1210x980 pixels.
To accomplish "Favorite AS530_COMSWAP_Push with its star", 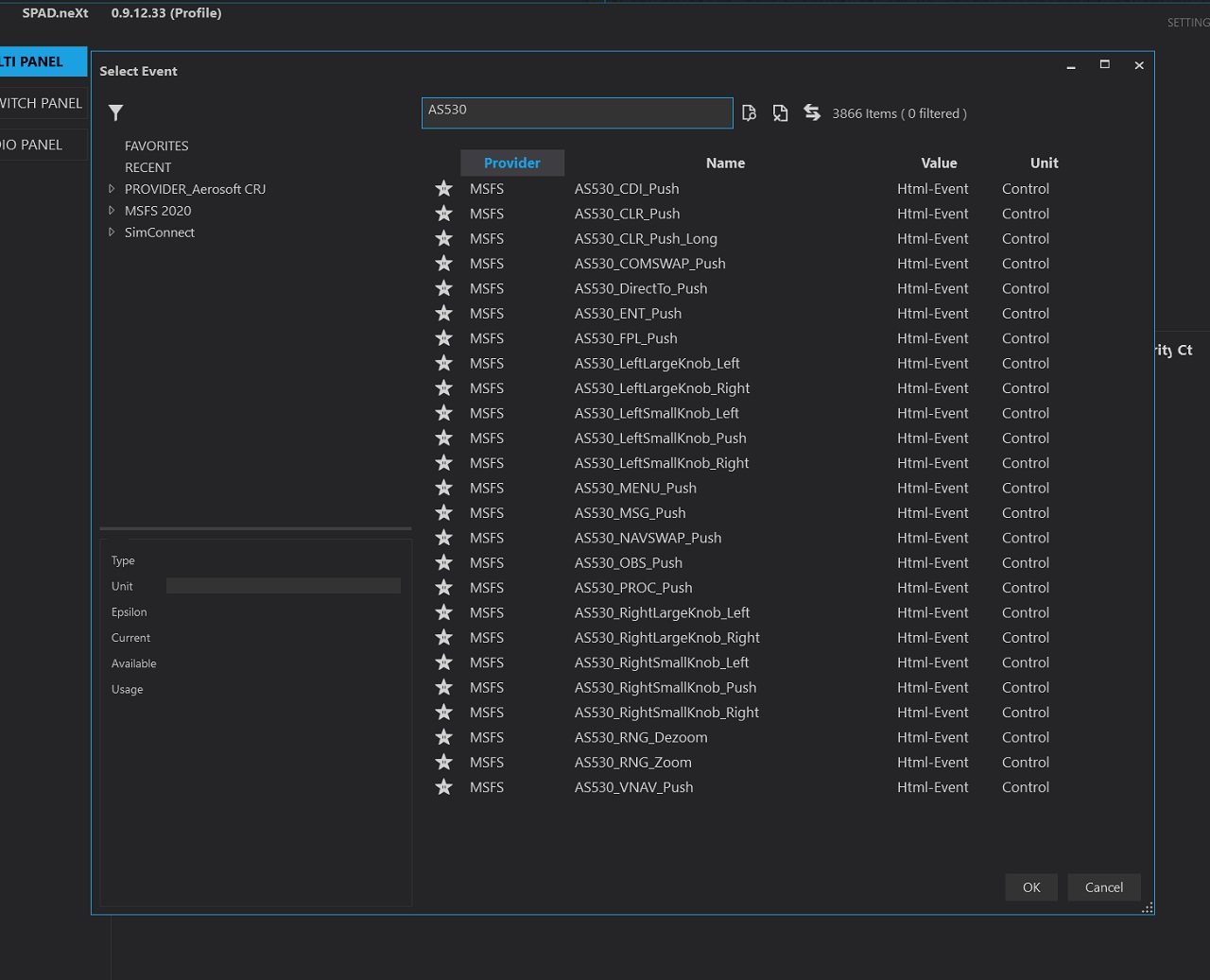I will 443,264.
